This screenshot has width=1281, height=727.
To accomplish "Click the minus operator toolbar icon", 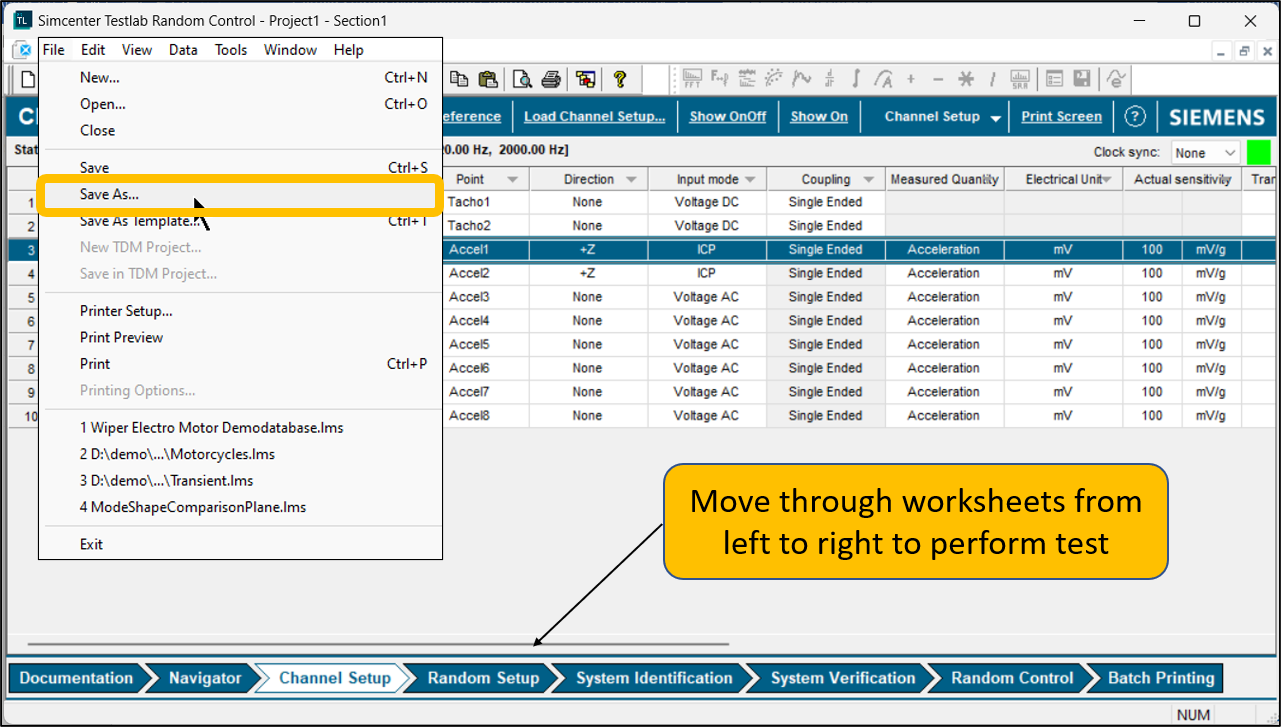I will [x=938, y=79].
